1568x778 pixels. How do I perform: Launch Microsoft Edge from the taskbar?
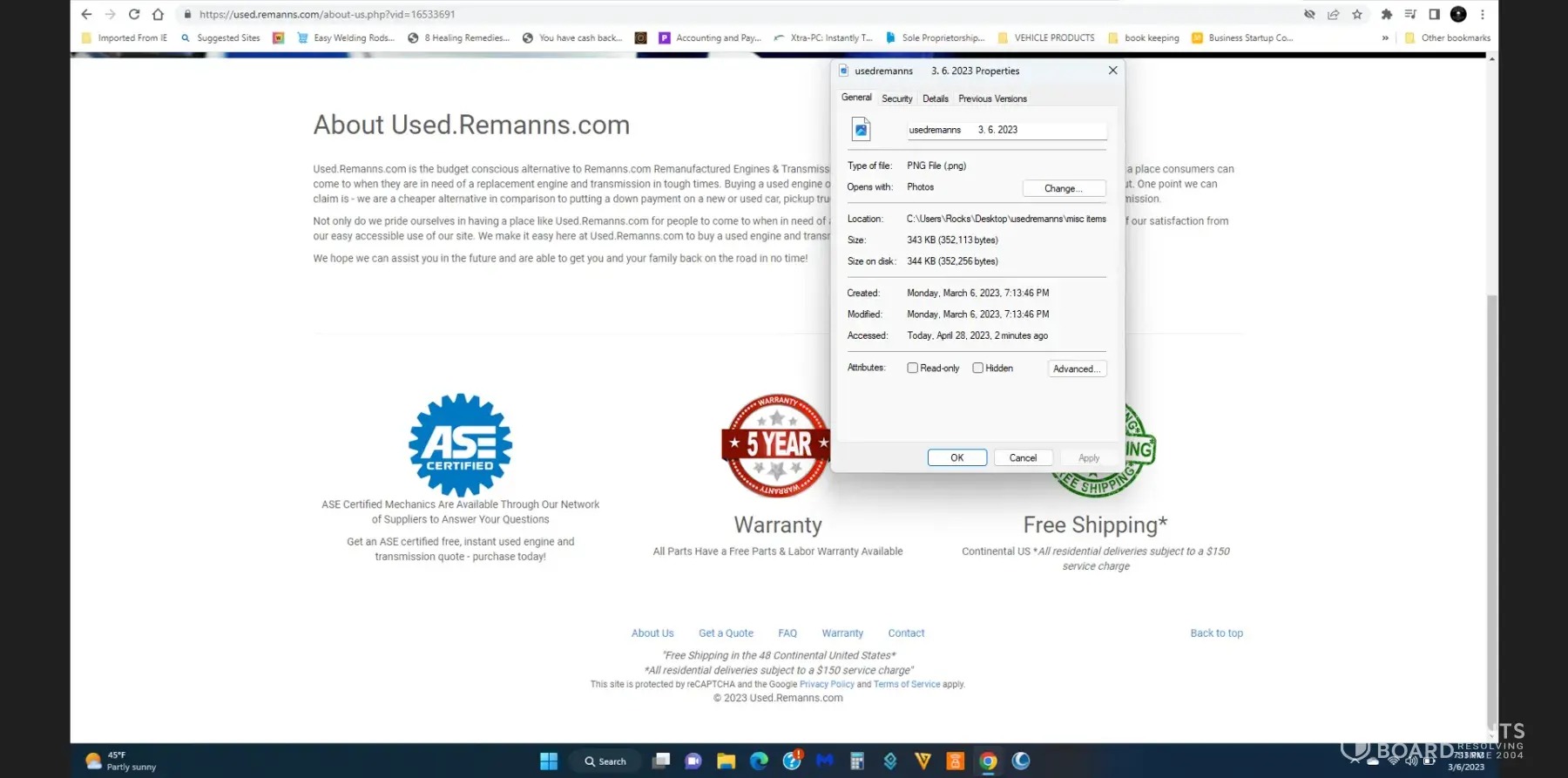pos(759,761)
